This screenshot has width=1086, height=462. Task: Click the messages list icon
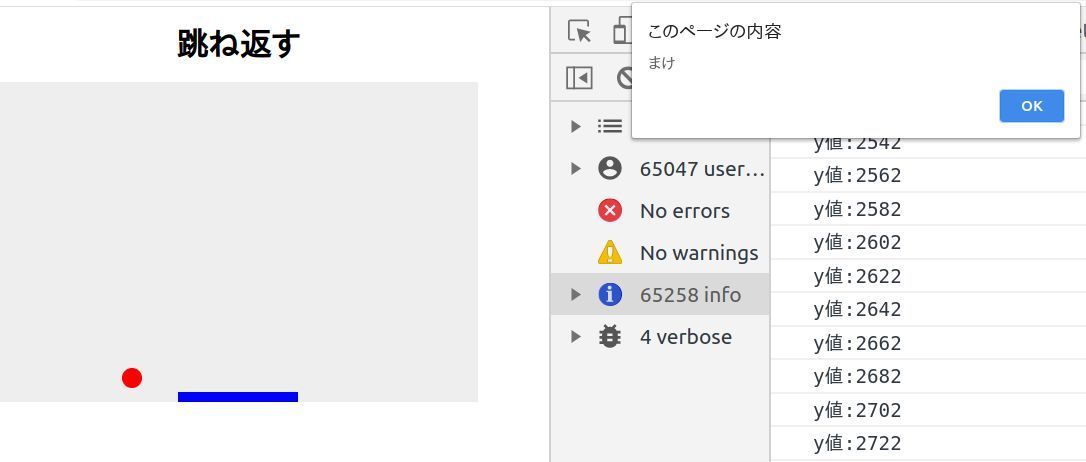click(x=609, y=126)
